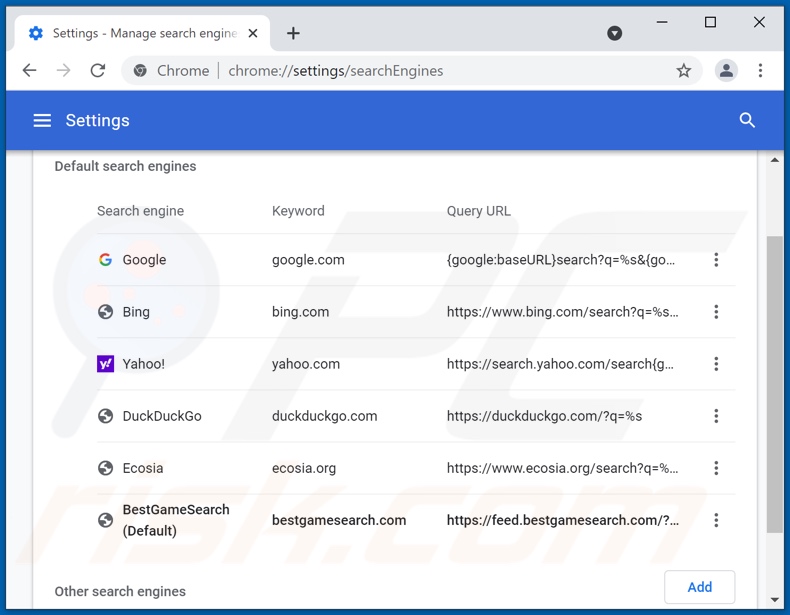Close the Chrome window

point(759,22)
